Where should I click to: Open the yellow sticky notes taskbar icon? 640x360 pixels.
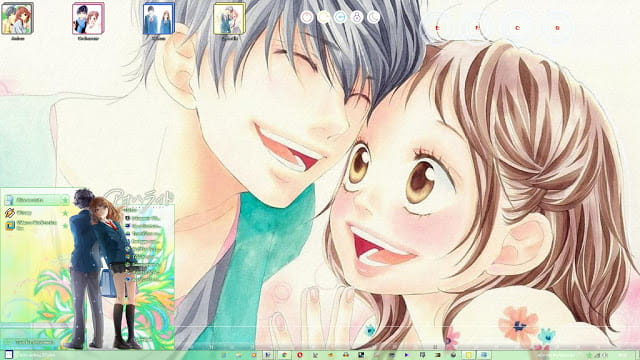point(469,355)
